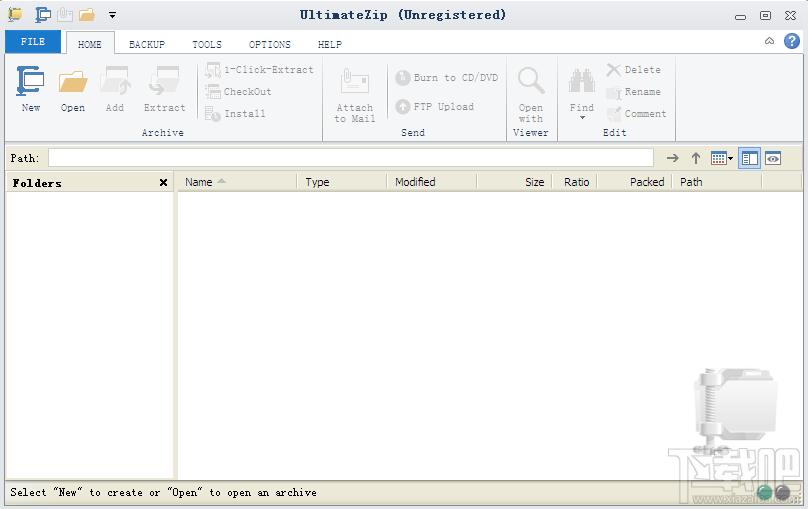
Task: Open an archive with the Open ribbon button
Action: pyautogui.click(x=73, y=89)
